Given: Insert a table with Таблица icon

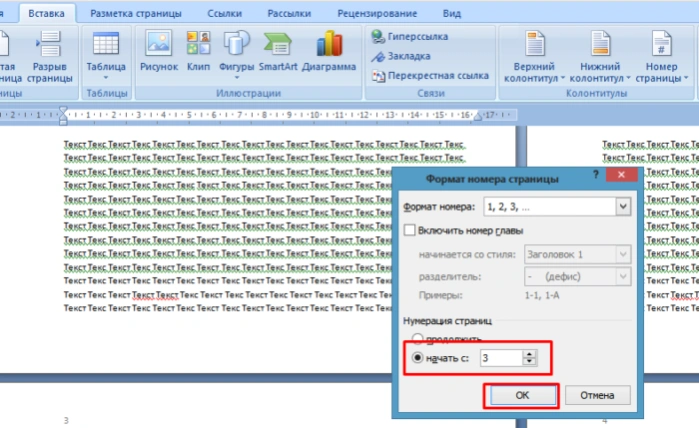Looking at the screenshot, I should tap(106, 54).
